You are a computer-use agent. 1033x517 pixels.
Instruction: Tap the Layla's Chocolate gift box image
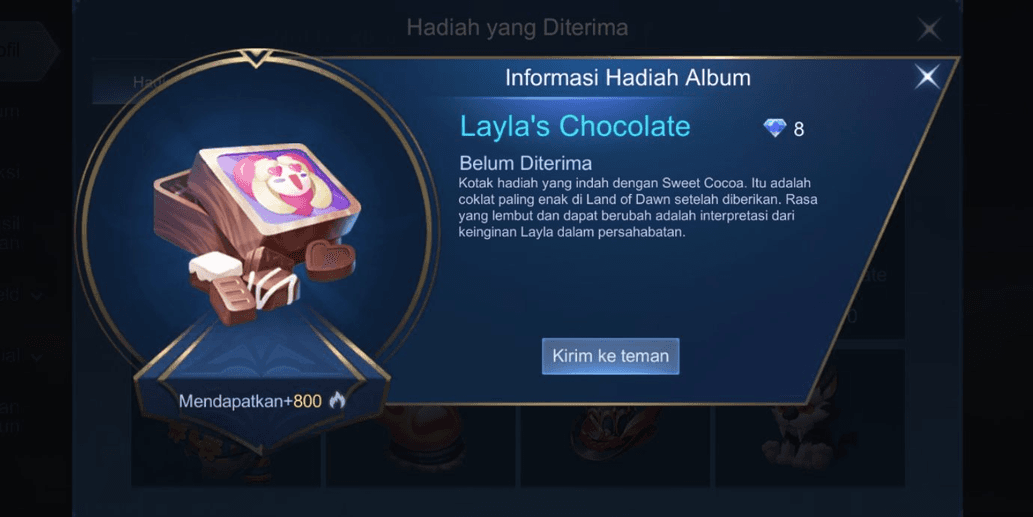(x=257, y=232)
